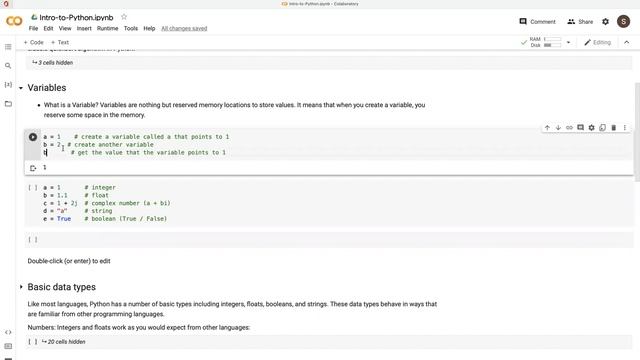Viewport: 640px width, 360px height.
Task: Open the RAM/Disk connection dropdown arrow
Action: [x=568, y=42]
